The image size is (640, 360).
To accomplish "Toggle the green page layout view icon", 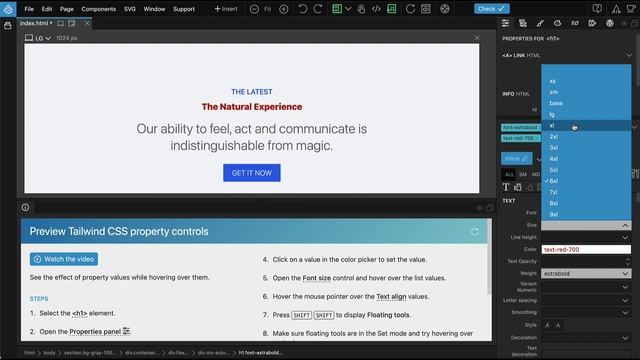I will 337,9.
